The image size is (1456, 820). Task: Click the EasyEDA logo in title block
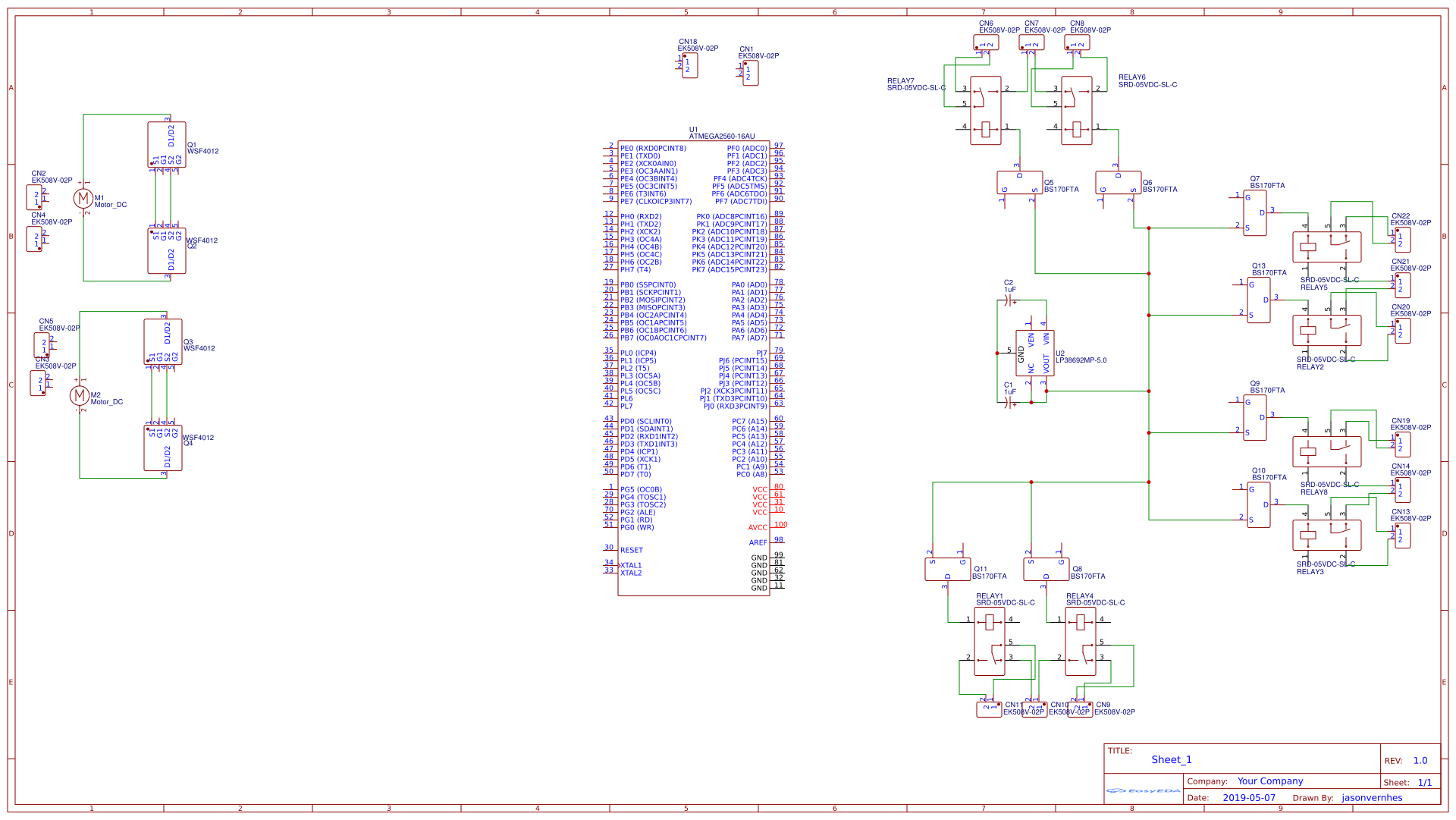tap(1145, 790)
